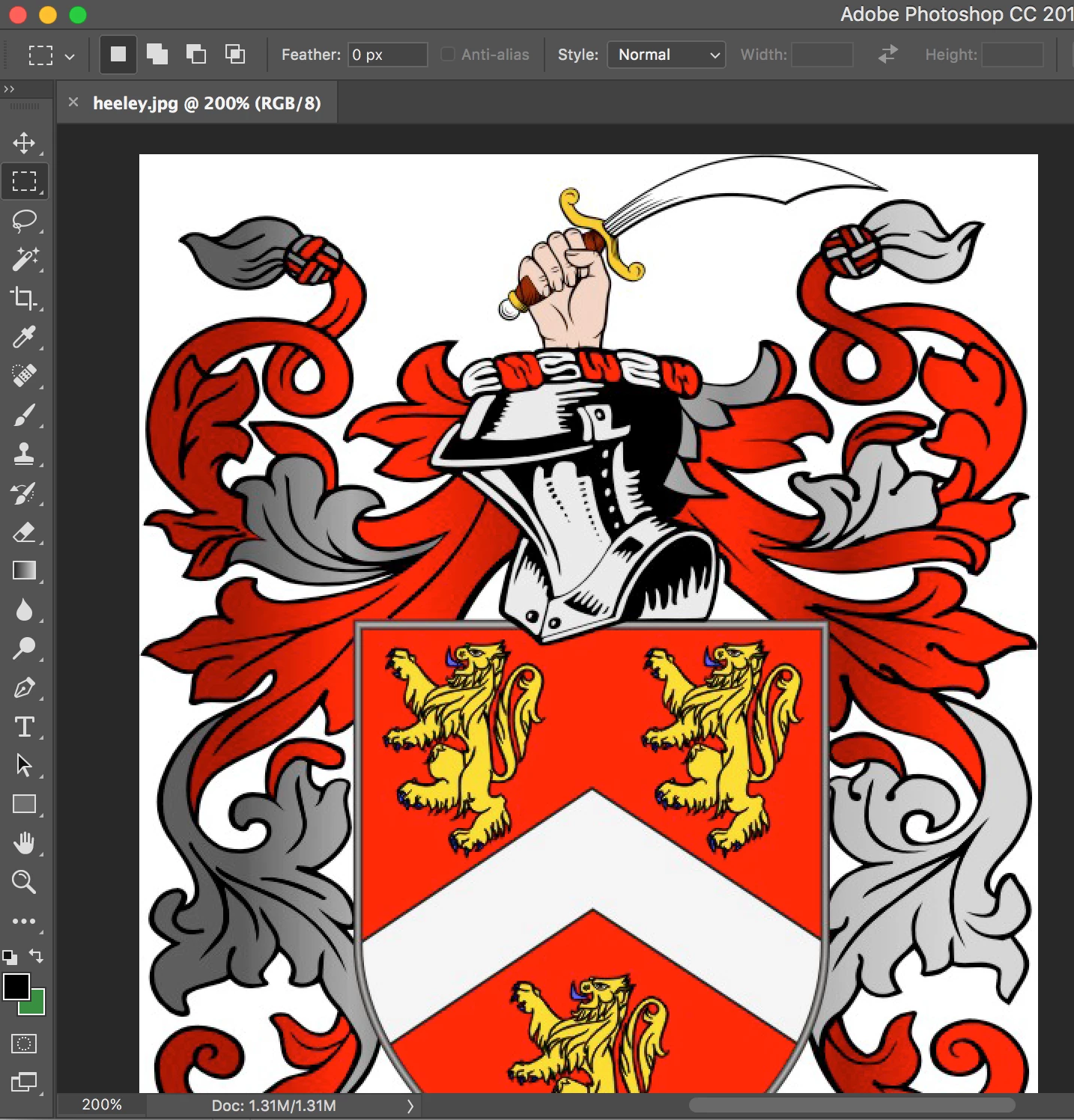The image size is (1074, 1120).
Task: Select the Spot Healing Brush tool
Action: click(x=24, y=375)
